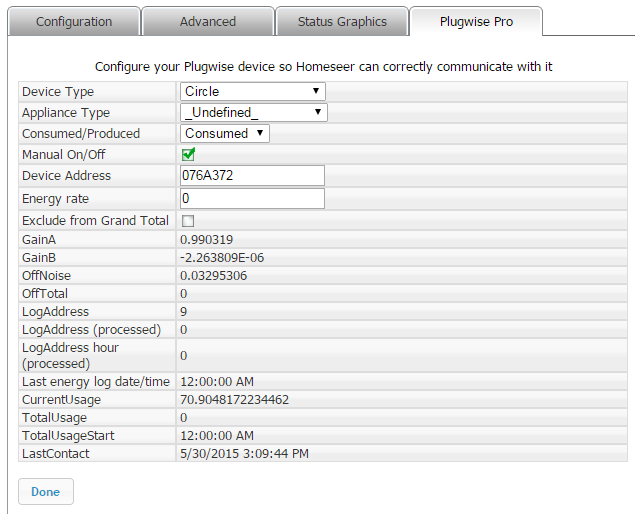Enable the Exclude from Grand Total checkbox
This screenshot has width=635, height=514.
coord(188,221)
